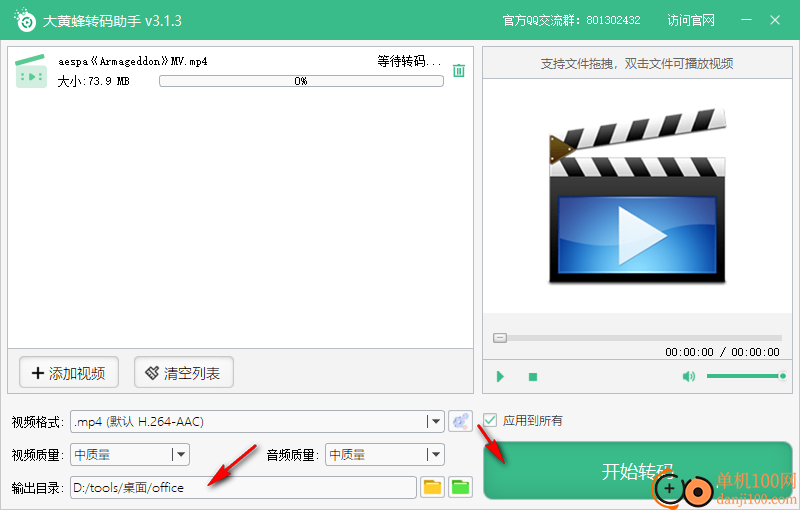
Task: Click the 清空列表 button
Action: click(184, 373)
